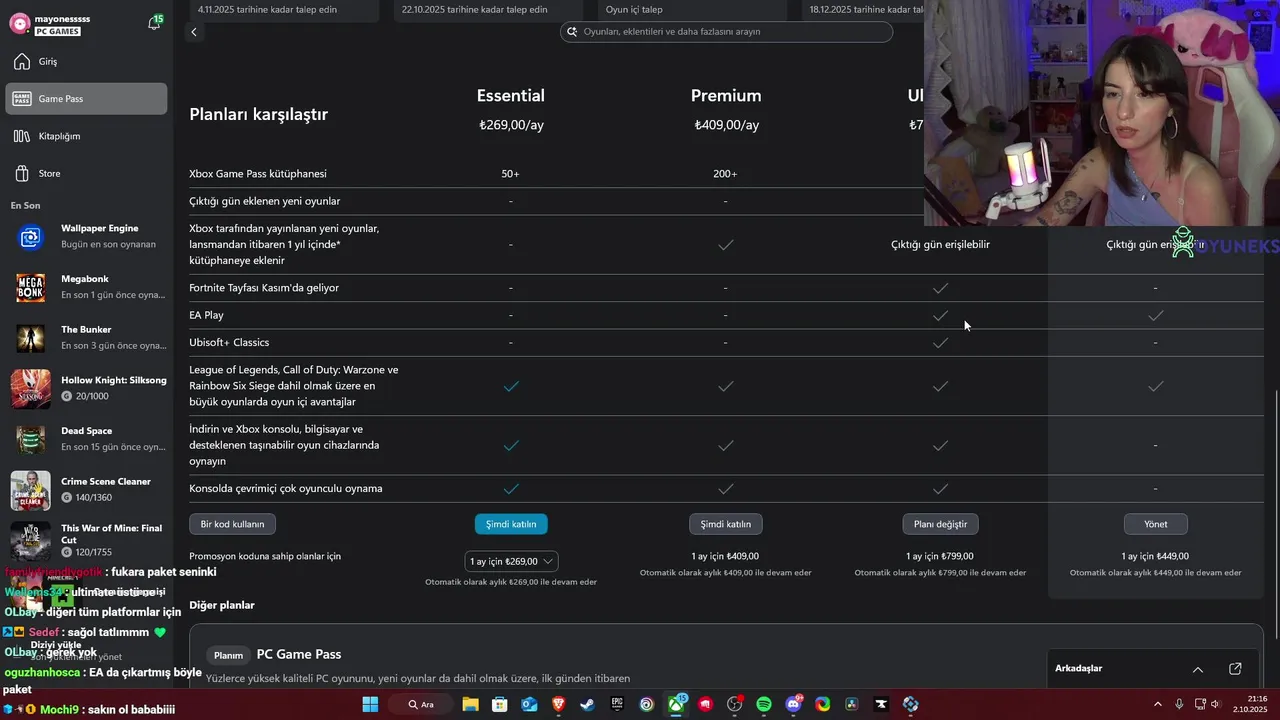Click the 200+ library count cell
The height and width of the screenshot is (720, 1280).
tap(725, 174)
